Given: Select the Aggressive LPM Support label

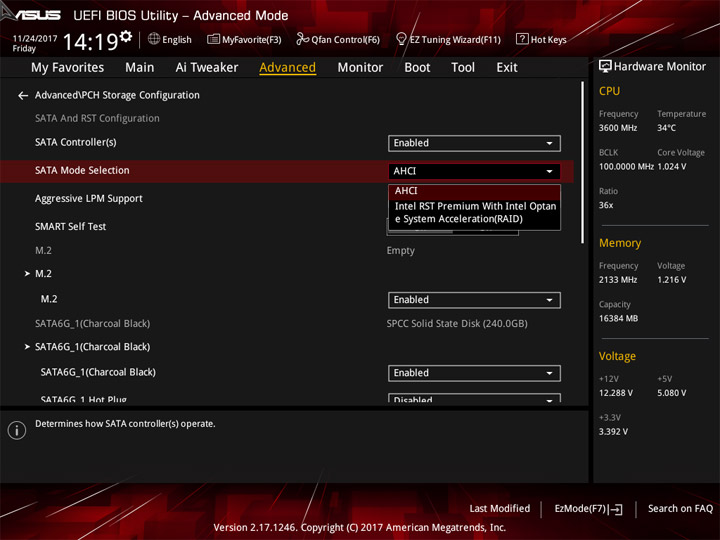Looking at the screenshot, I should [x=89, y=198].
